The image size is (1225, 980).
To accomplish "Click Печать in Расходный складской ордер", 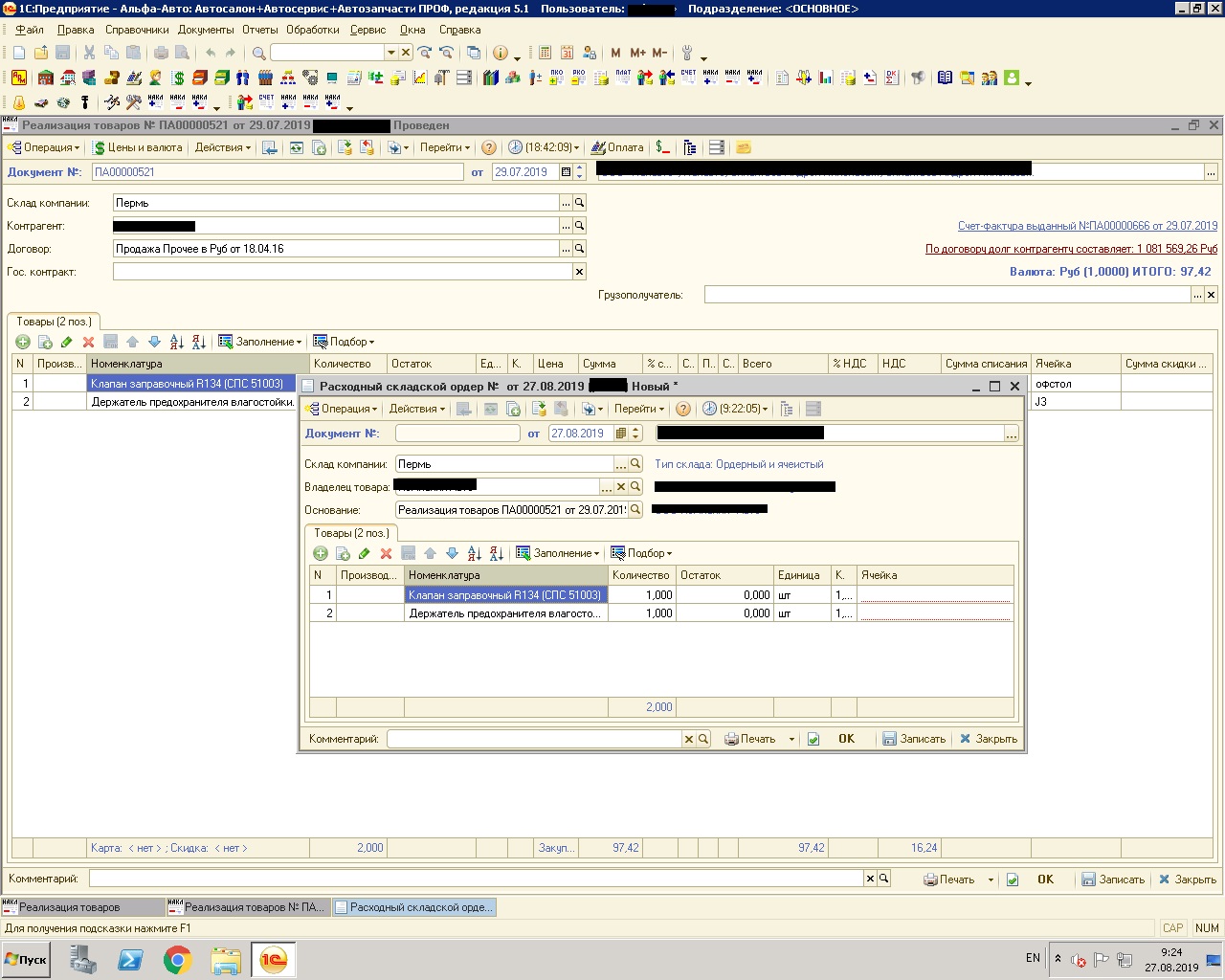I will (x=750, y=739).
